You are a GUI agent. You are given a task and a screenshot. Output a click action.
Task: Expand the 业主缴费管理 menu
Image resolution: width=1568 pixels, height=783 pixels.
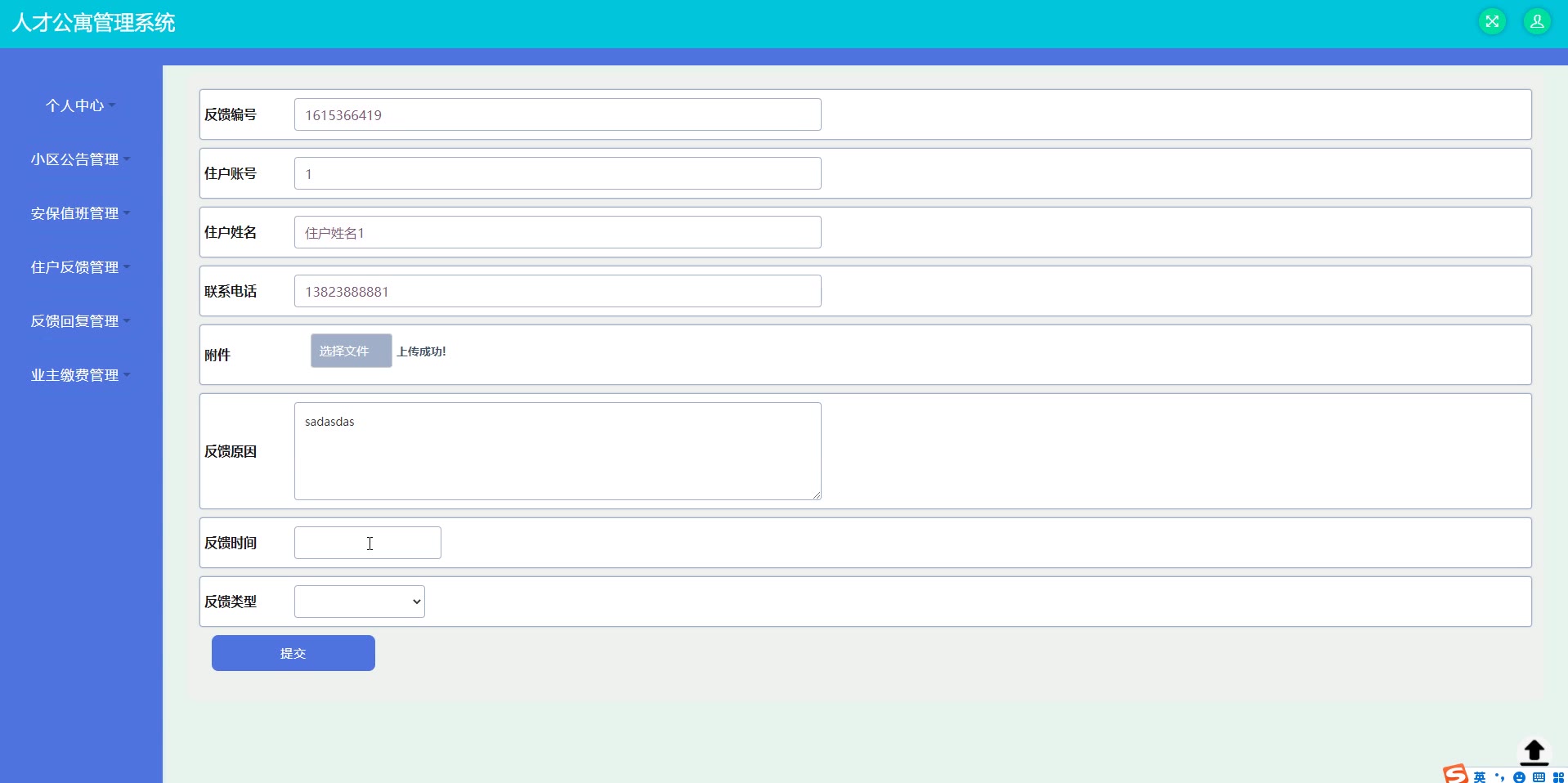80,375
